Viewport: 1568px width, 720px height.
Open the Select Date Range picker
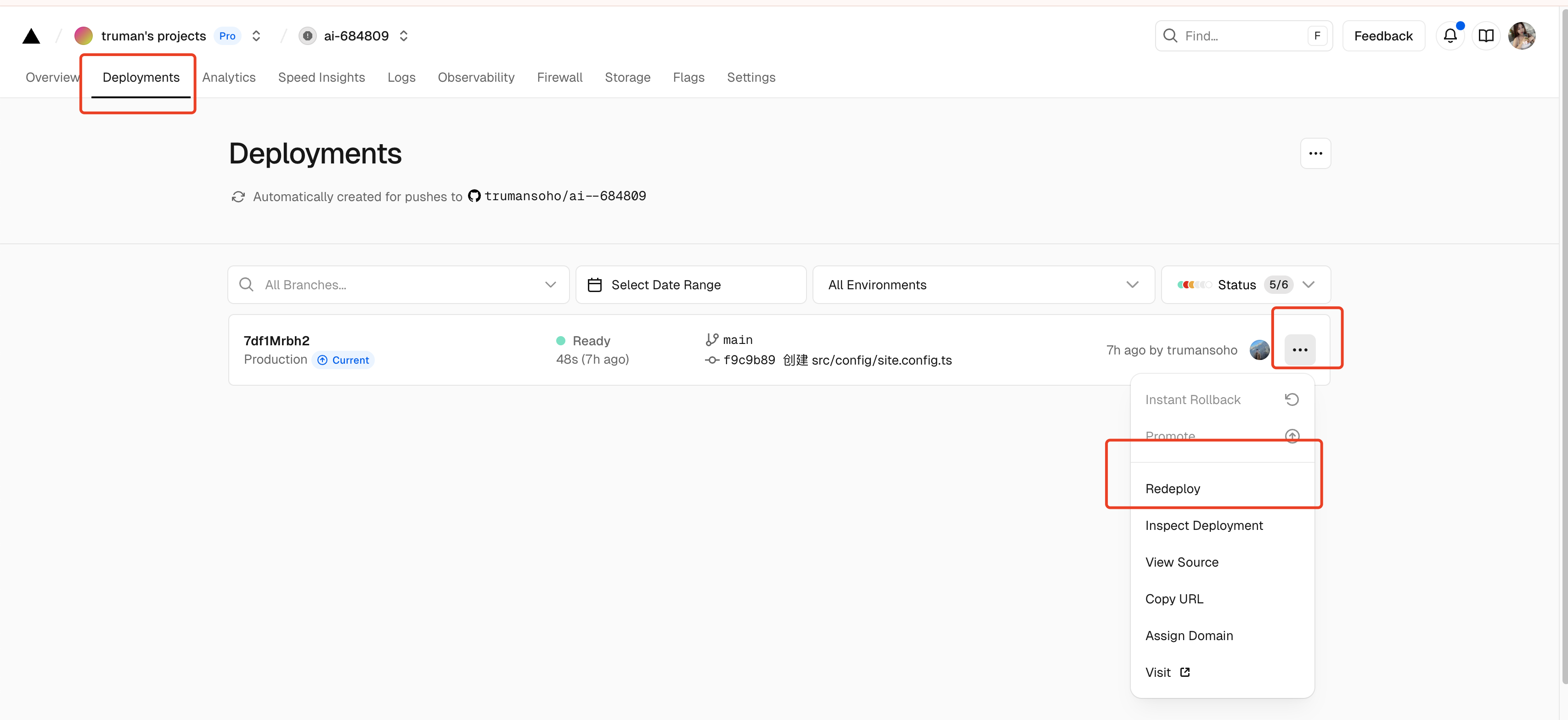(691, 285)
